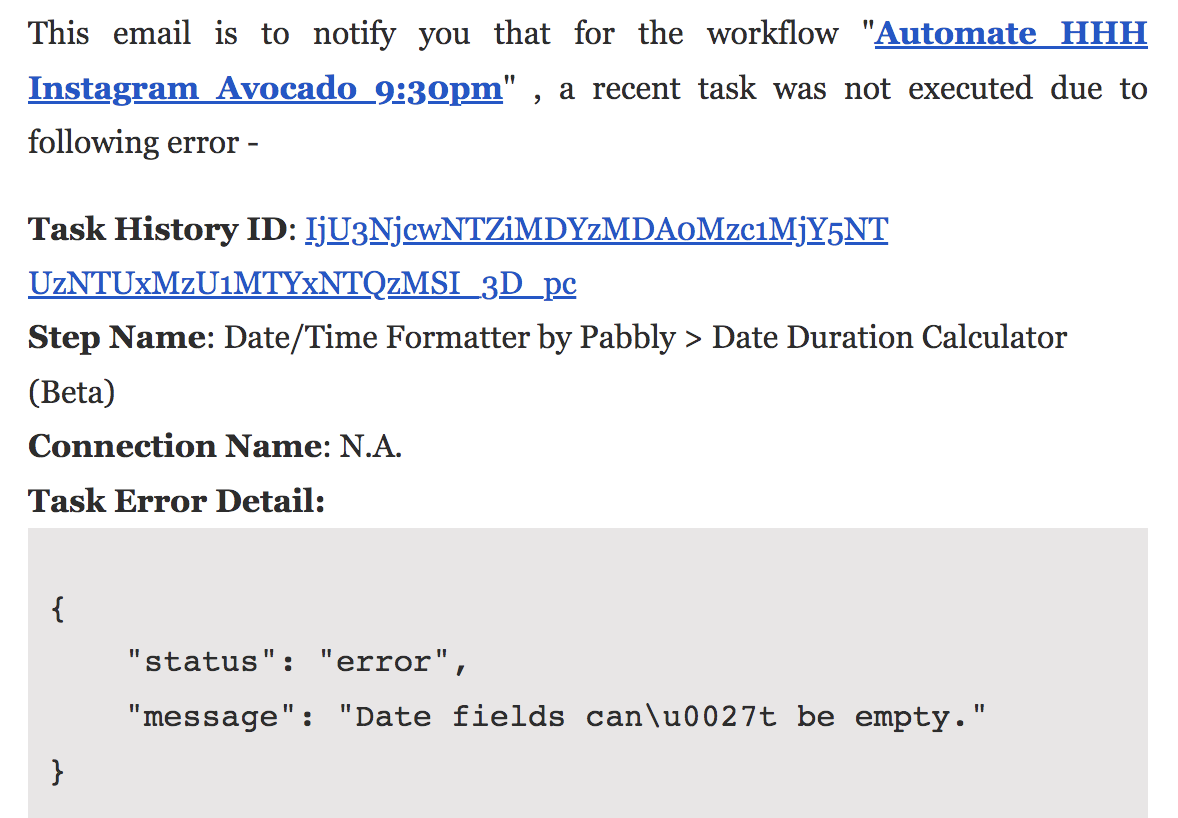
Task: Click the "Instagram Avocado 9:30pm" link text
Action: click(265, 89)
